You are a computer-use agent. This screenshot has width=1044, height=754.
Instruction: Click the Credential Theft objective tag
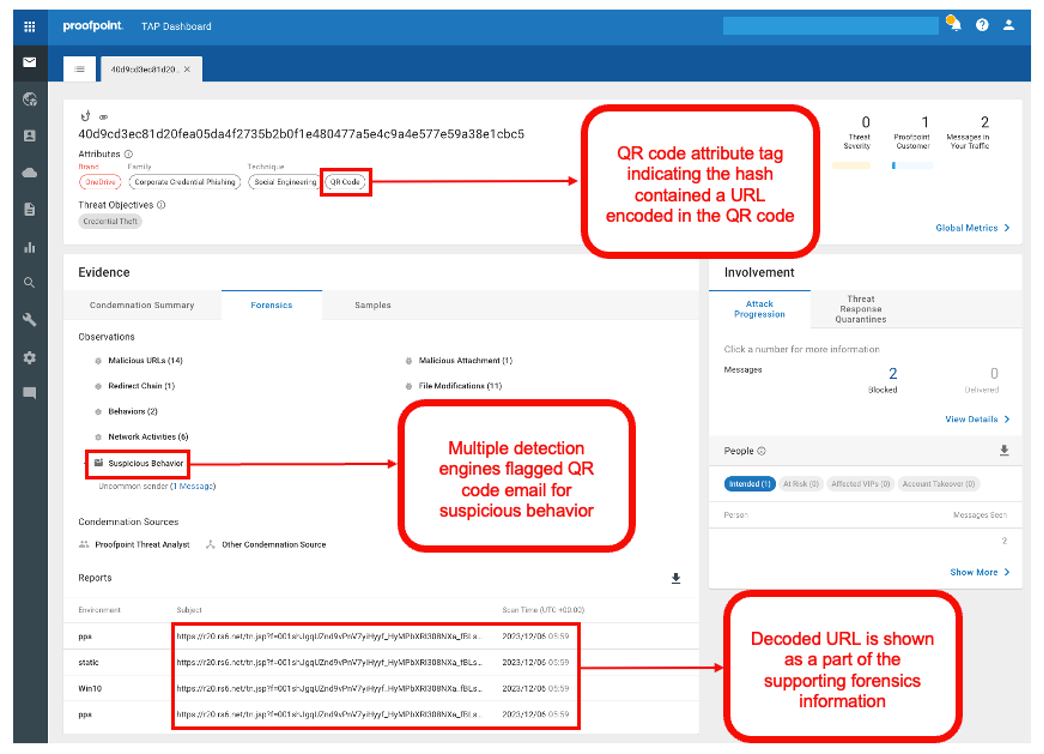tap(110, 221)
